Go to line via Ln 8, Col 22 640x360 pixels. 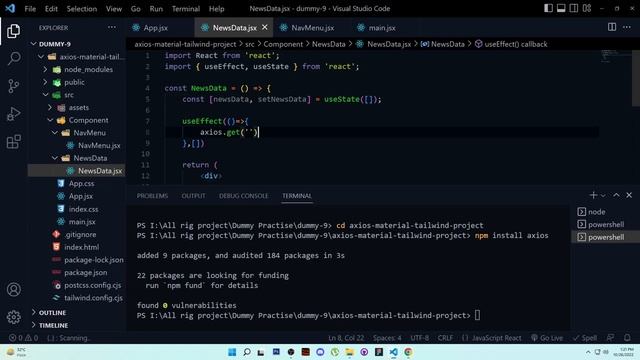pos(346,338)
